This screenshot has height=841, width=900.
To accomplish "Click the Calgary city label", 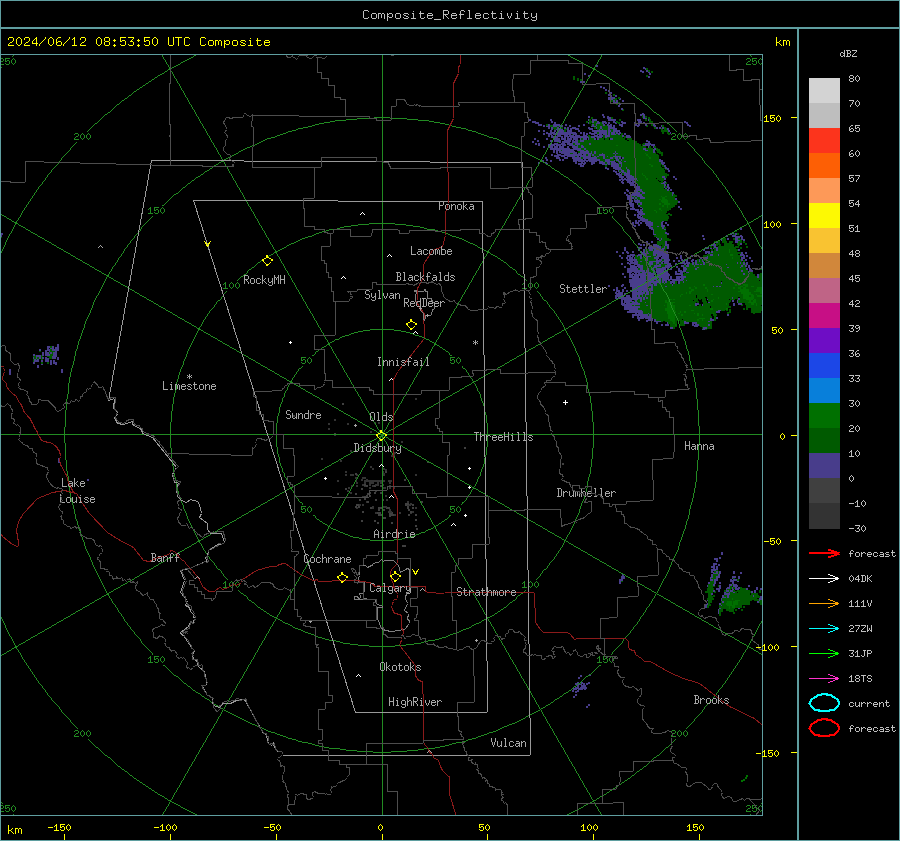I will [x=390, y=588].
